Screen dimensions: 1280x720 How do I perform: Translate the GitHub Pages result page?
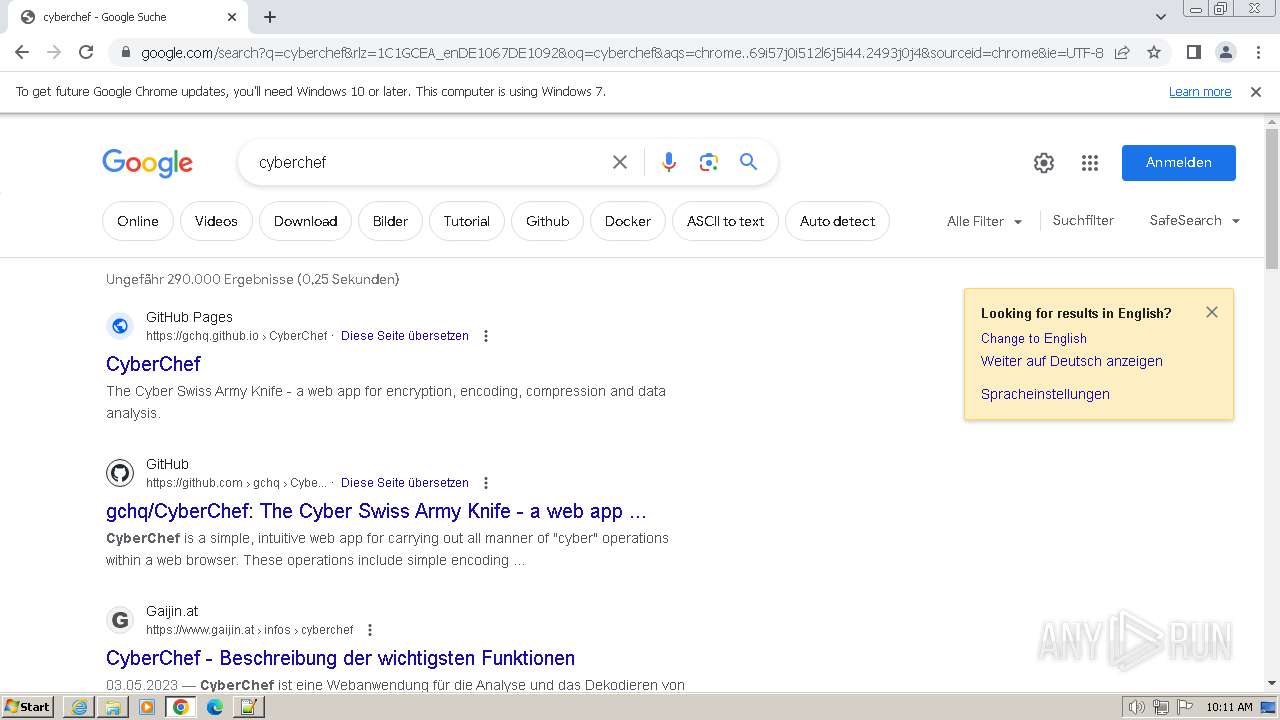coord(405,336)
